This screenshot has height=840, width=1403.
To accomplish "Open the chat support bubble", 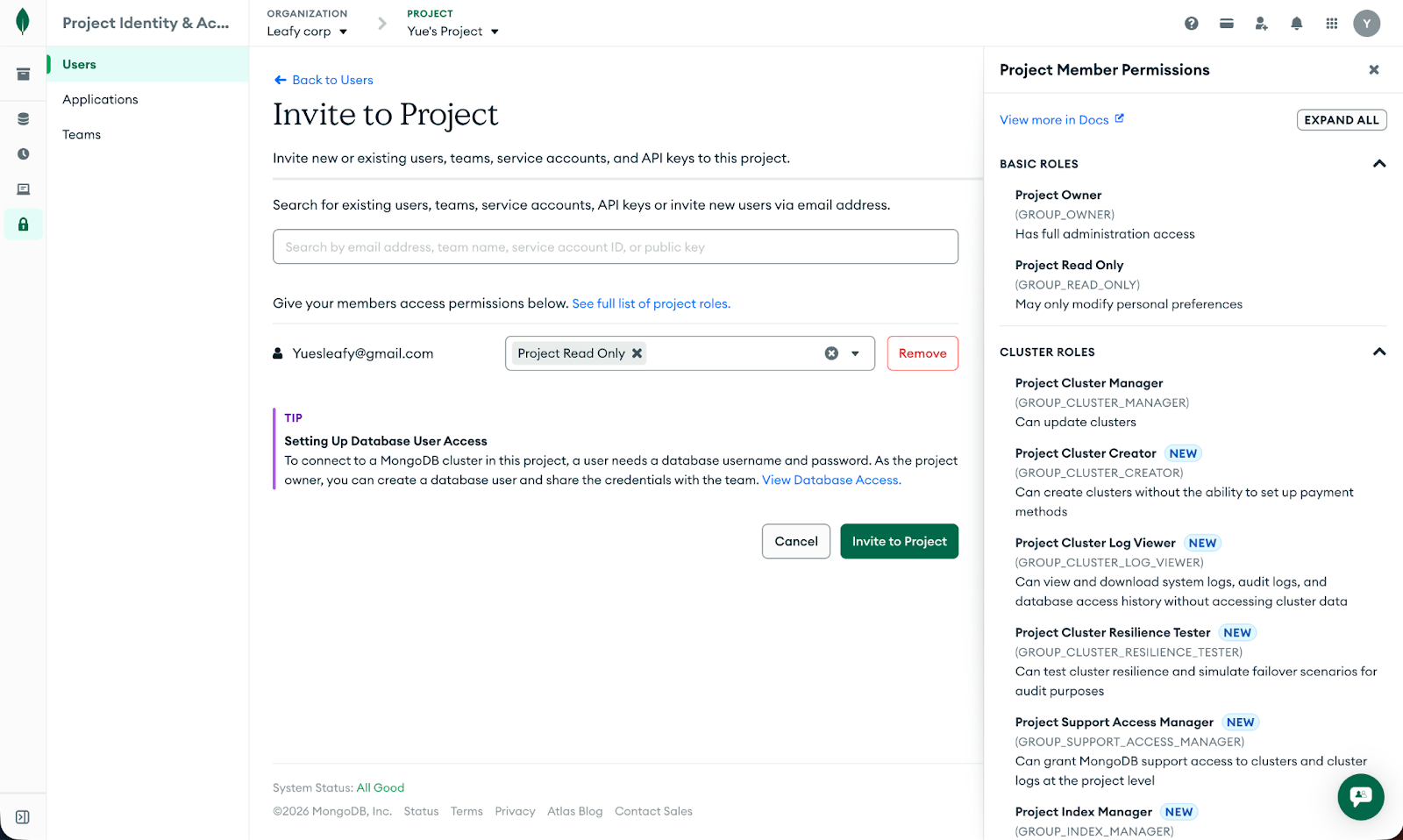I will click(x=1360, y=796).
